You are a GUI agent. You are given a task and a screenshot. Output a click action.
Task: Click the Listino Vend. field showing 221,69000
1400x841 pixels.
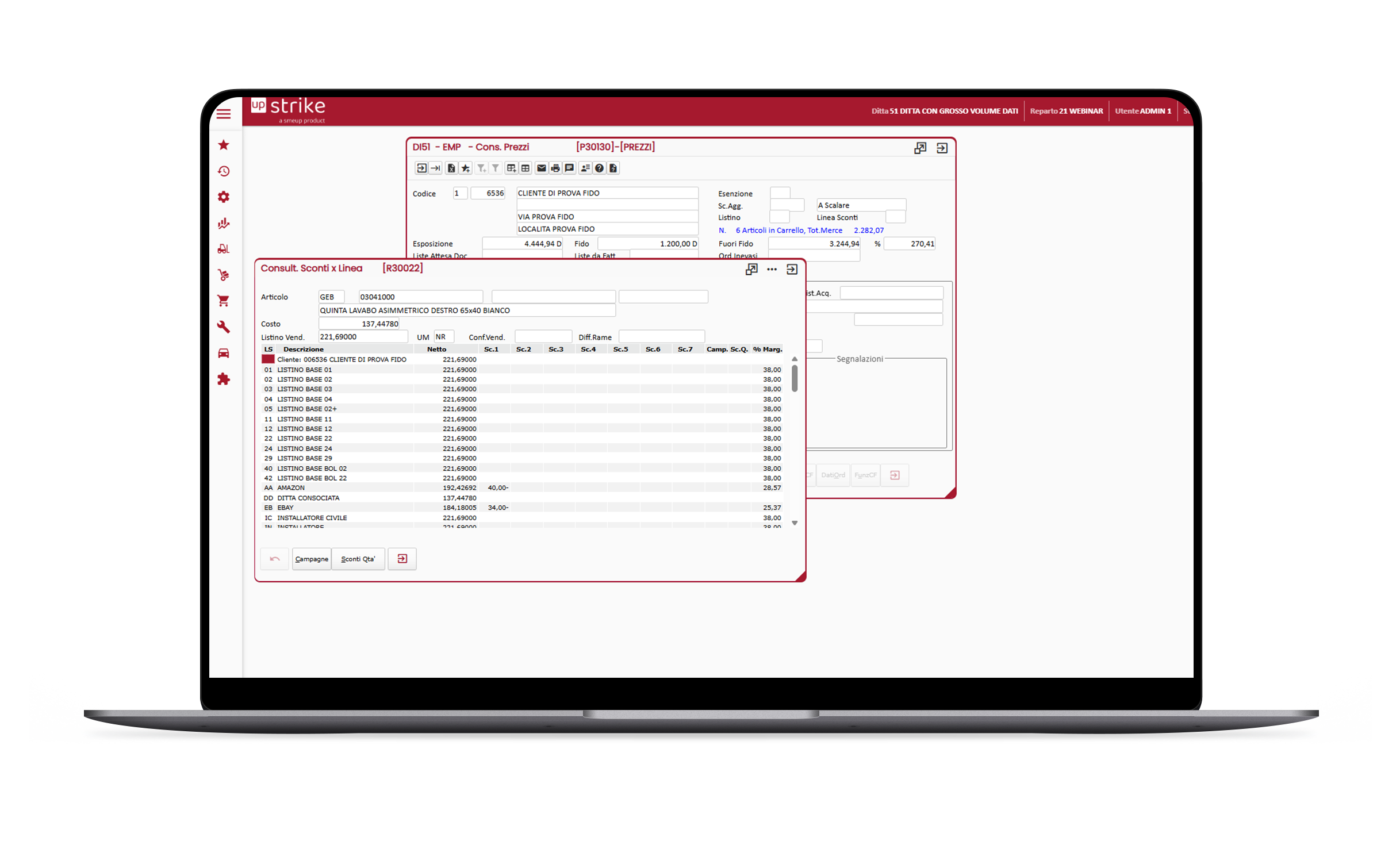[363, 337]
